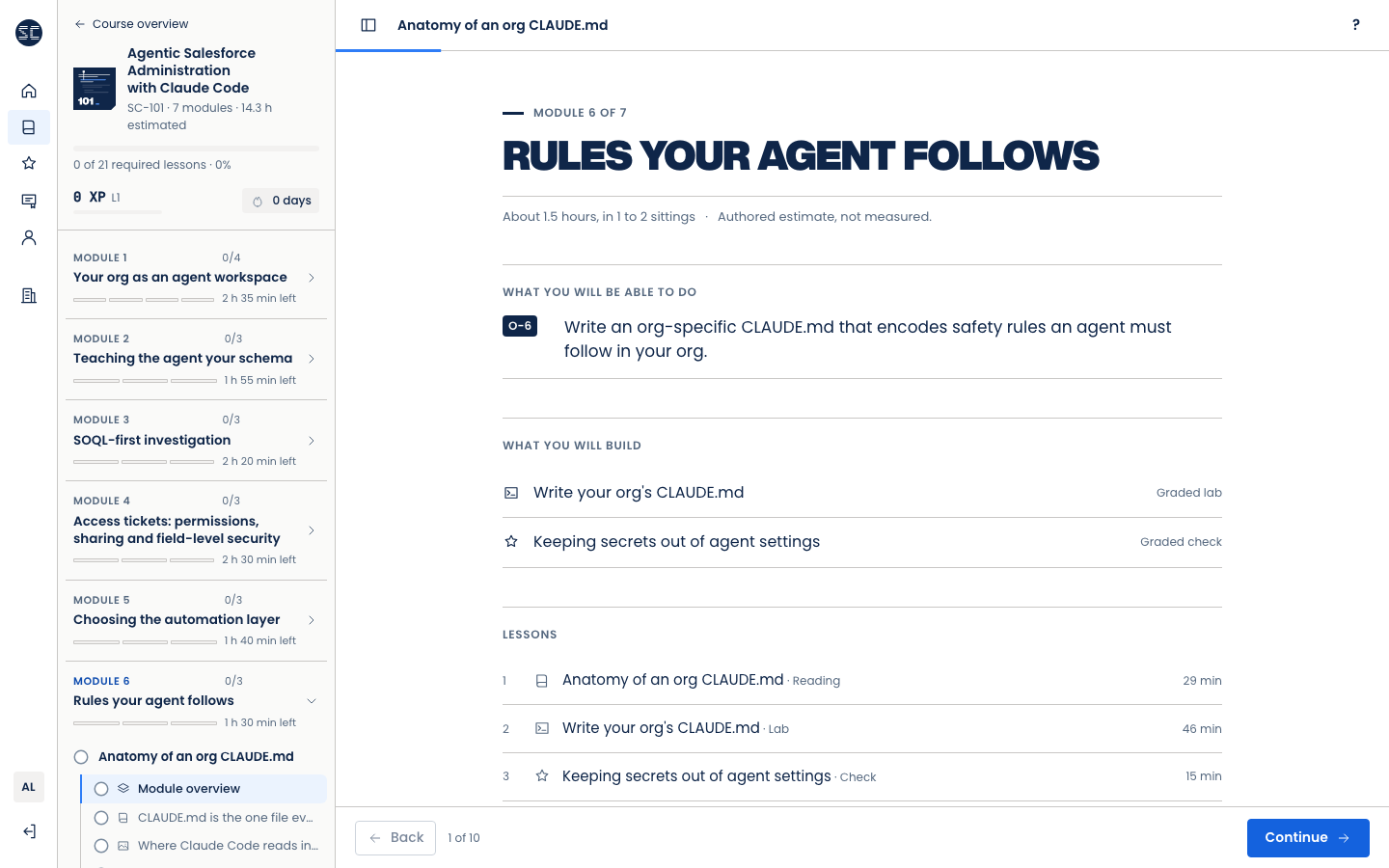Screen dimensions: 1389x868
Task: Open graded check Keeping secrets out of agent settings
Action: pyautogui.click(x=862, y=542)
